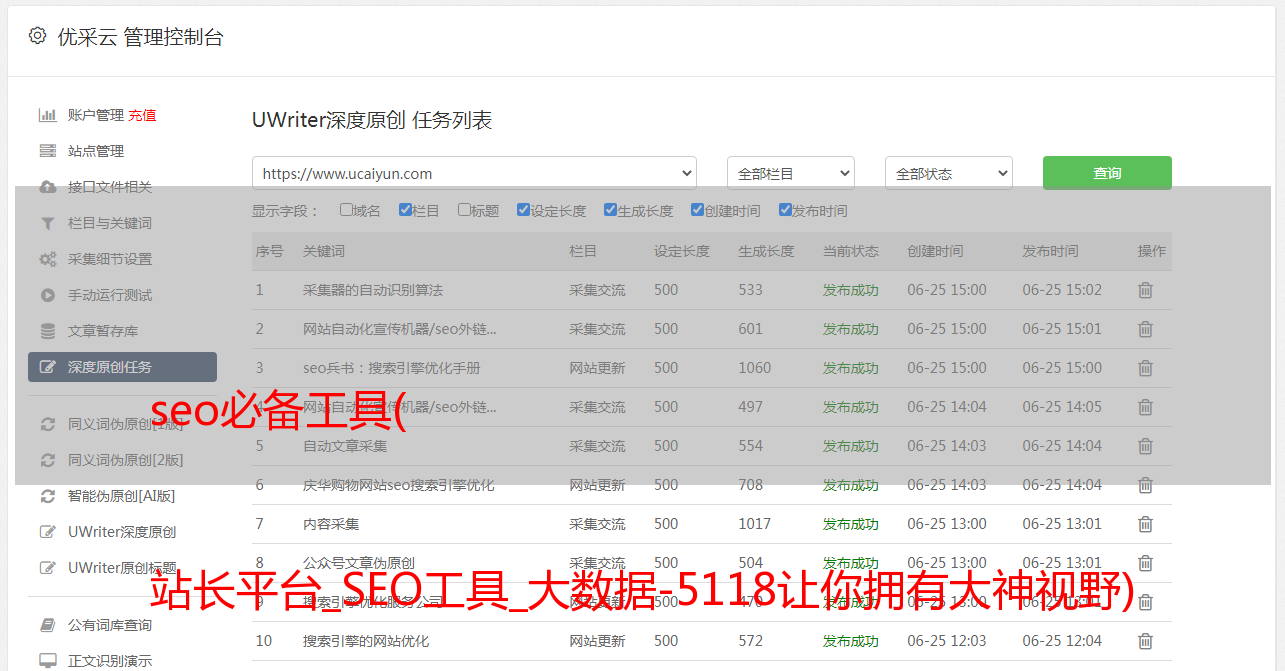This screenshot has height=671, width=1285.
Task: Click keyword seo兵书：搜索引擎优化手册
Action: coord(392,368)
